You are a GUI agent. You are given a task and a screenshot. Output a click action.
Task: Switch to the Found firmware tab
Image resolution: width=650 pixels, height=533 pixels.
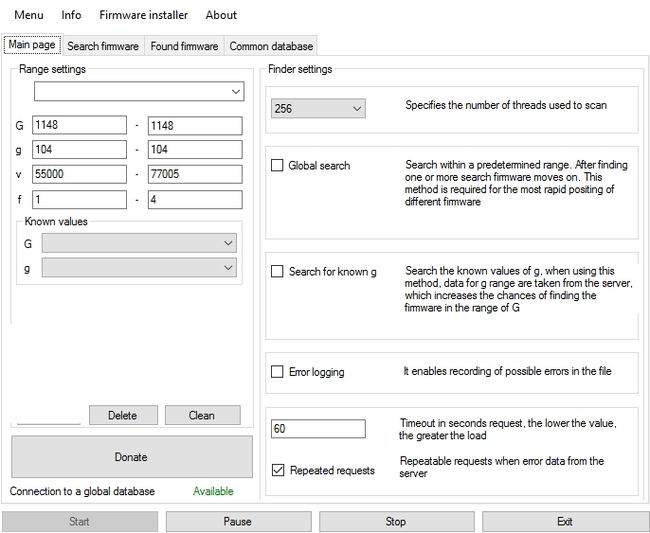184,46
